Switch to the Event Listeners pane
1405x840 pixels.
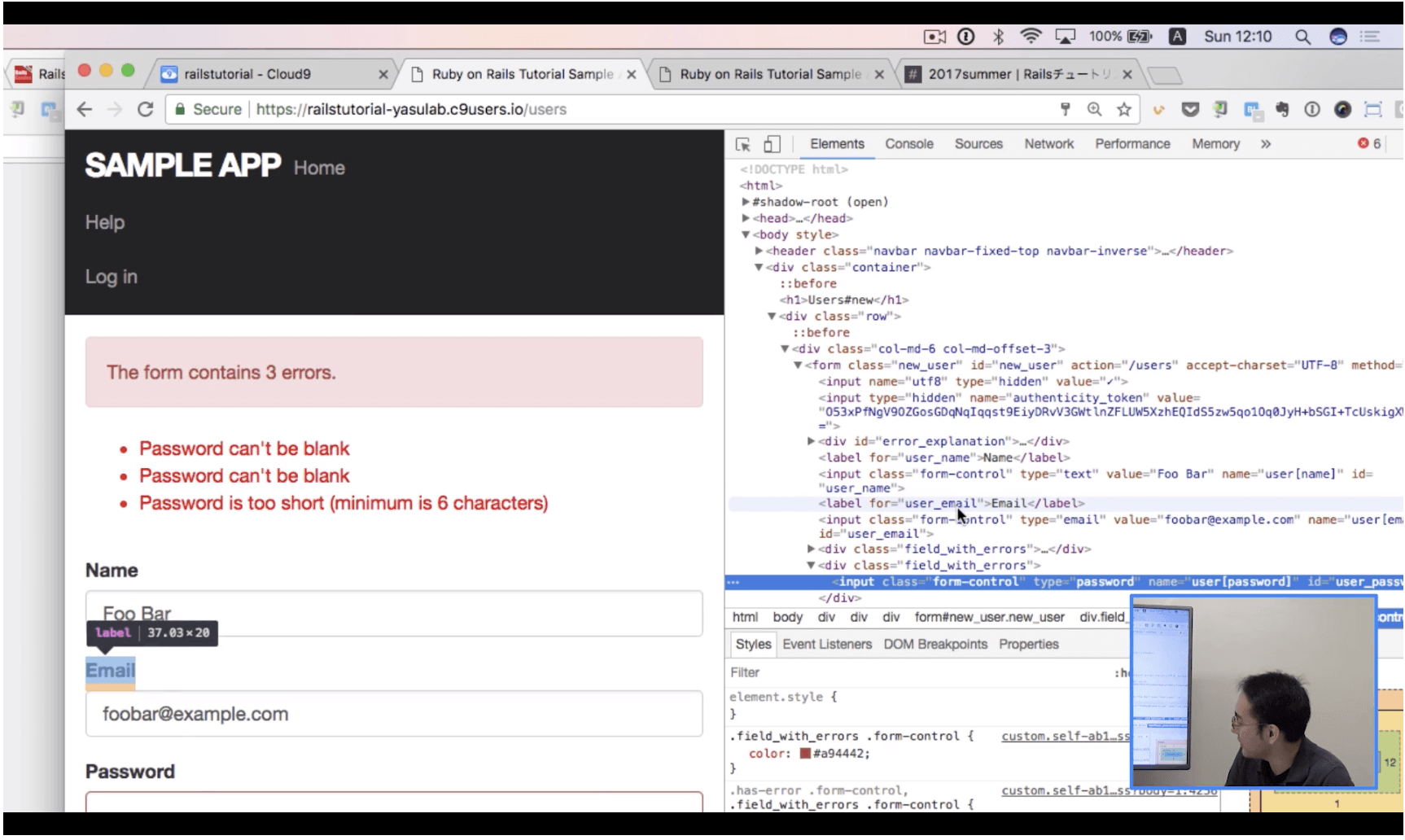click(827, 645)
